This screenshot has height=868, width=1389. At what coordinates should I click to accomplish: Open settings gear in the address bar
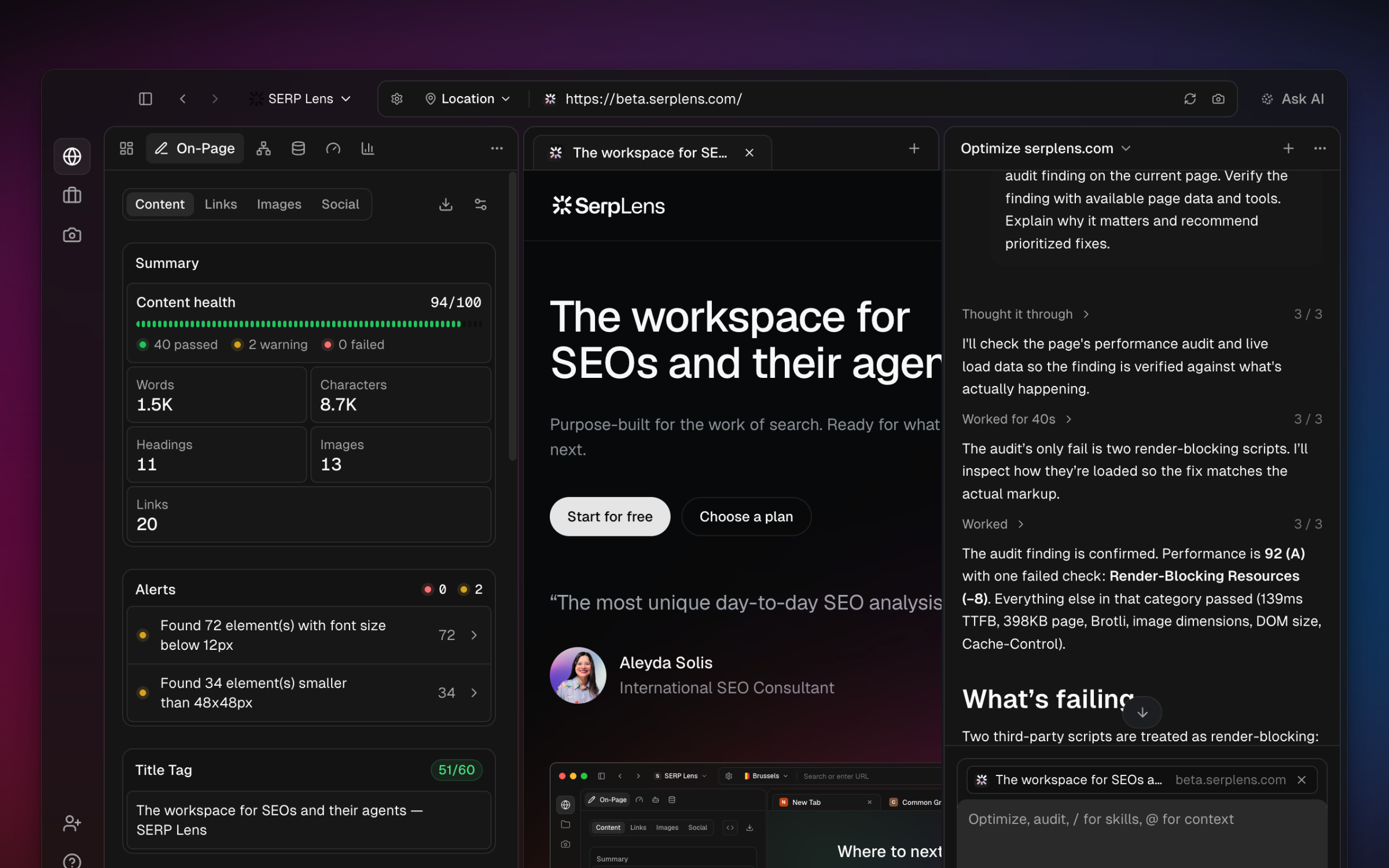[x=396, y=99]
